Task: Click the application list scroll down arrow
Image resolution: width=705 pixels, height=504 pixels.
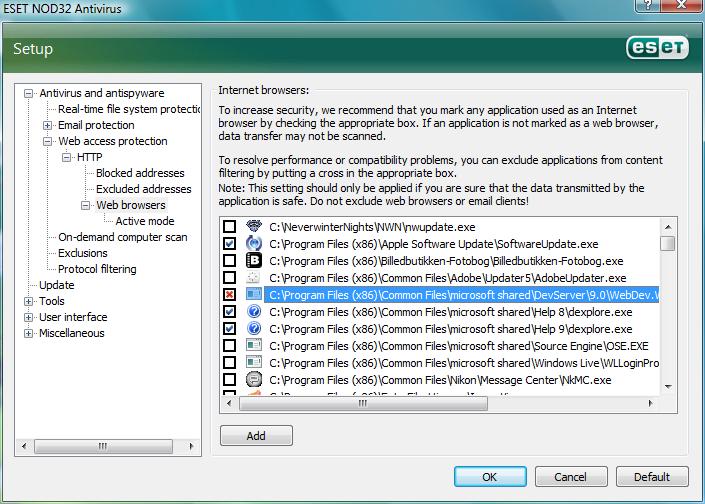Action: pyautogui.click(x=668, y=387)
